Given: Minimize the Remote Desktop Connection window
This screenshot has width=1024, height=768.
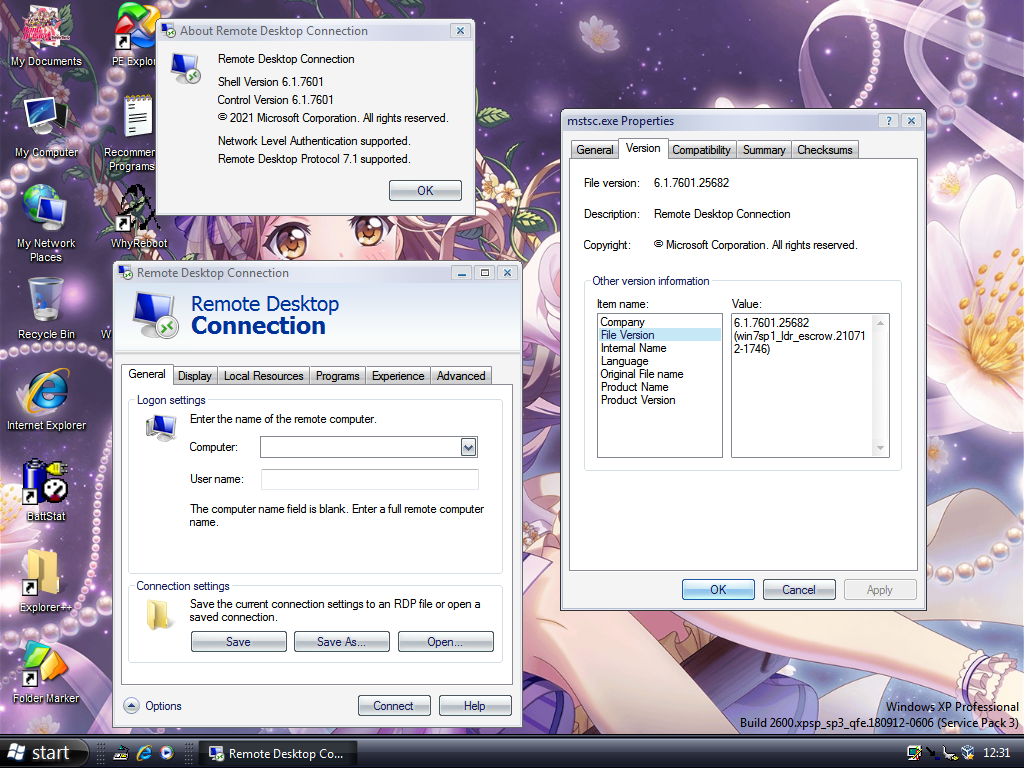Looking at the screenshot, I should point(462,273).
